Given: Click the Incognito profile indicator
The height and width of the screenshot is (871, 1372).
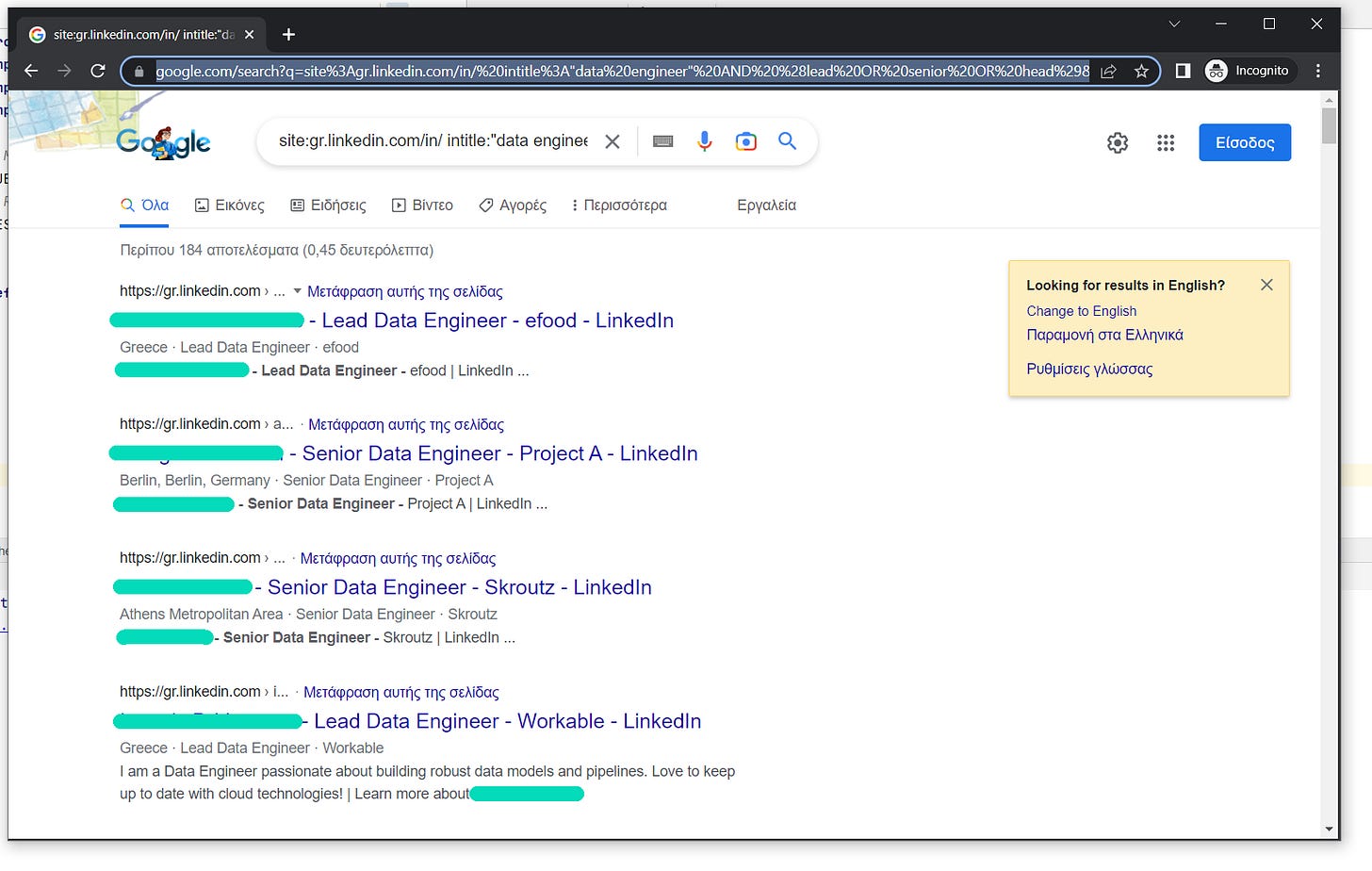Looking at the screenshot, I should coord(1249,71).
